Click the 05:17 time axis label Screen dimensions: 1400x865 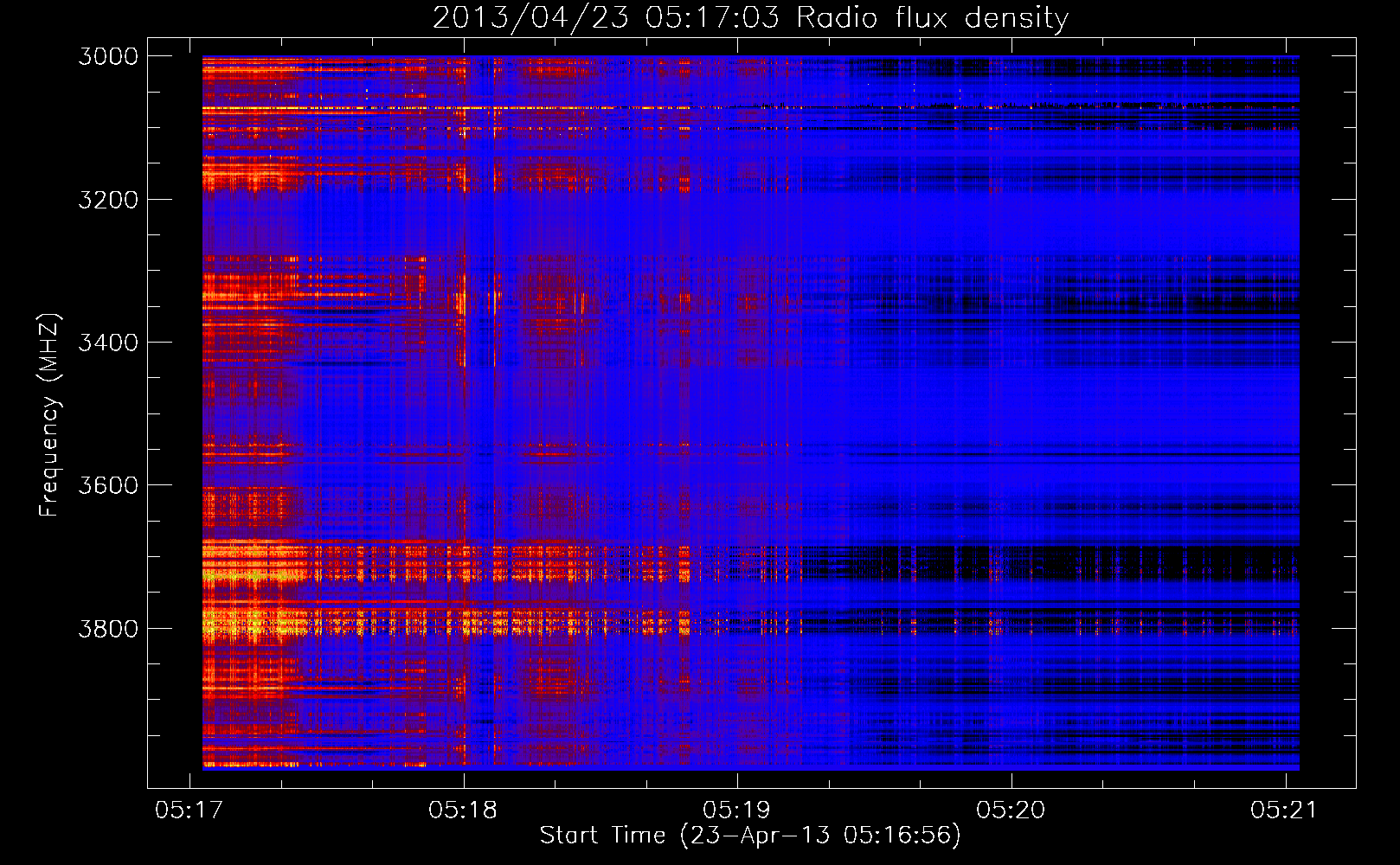click(189, 810)
